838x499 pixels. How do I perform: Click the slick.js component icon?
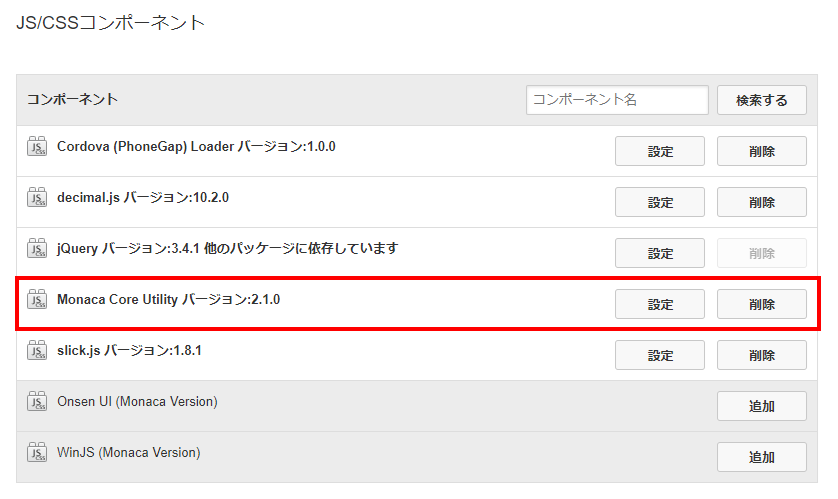coord(38,351)
